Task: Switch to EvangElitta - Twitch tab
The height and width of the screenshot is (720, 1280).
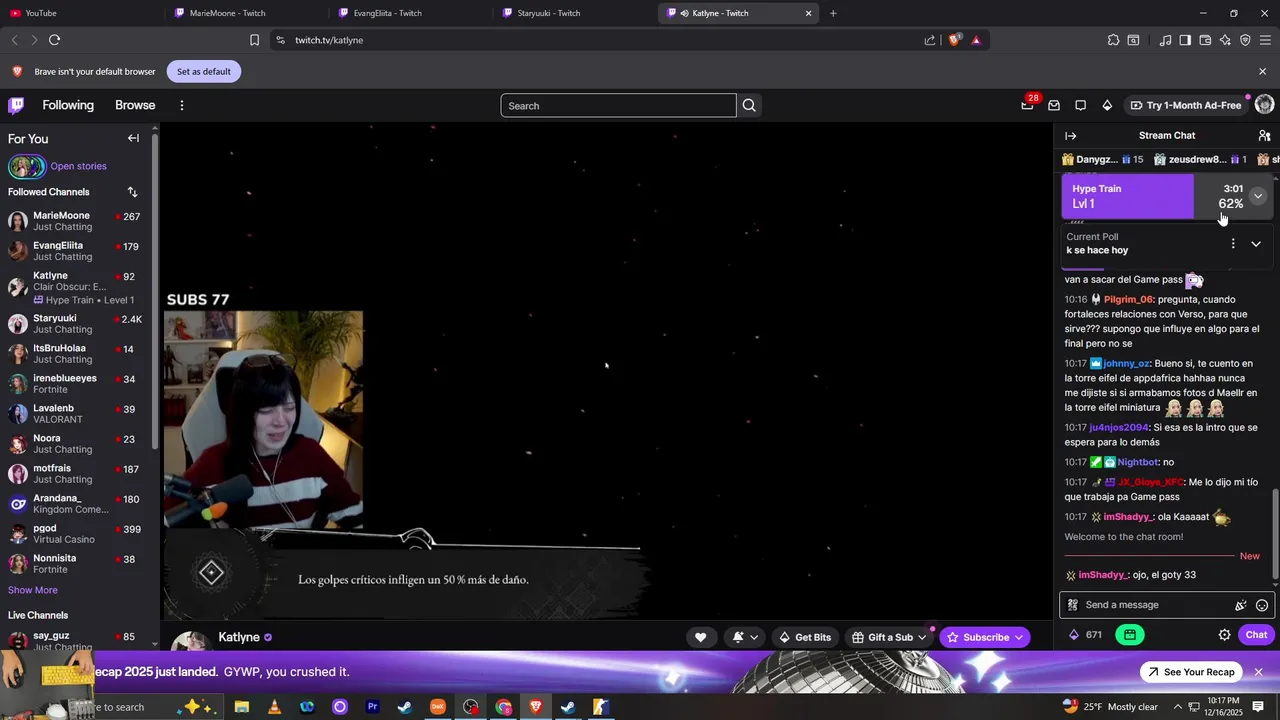Action: click(x=408, y=13)
